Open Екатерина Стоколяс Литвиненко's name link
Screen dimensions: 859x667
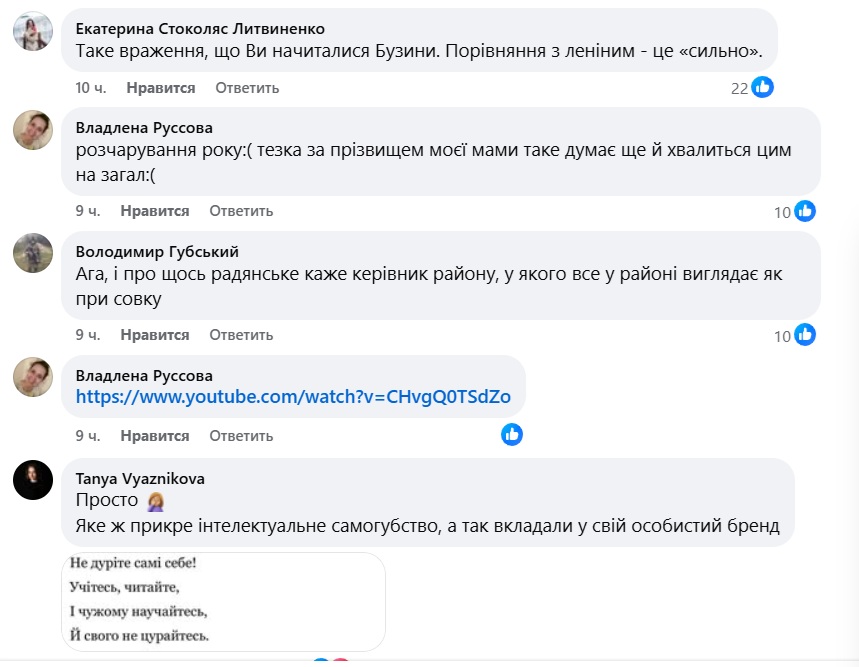pyautogui.click(x=200, y=28)
